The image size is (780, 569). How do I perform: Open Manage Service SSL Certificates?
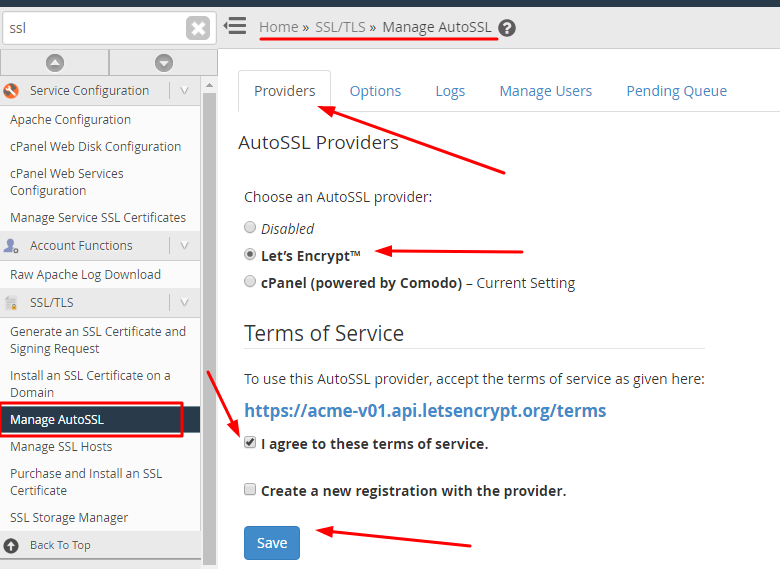tap(98, 218)
